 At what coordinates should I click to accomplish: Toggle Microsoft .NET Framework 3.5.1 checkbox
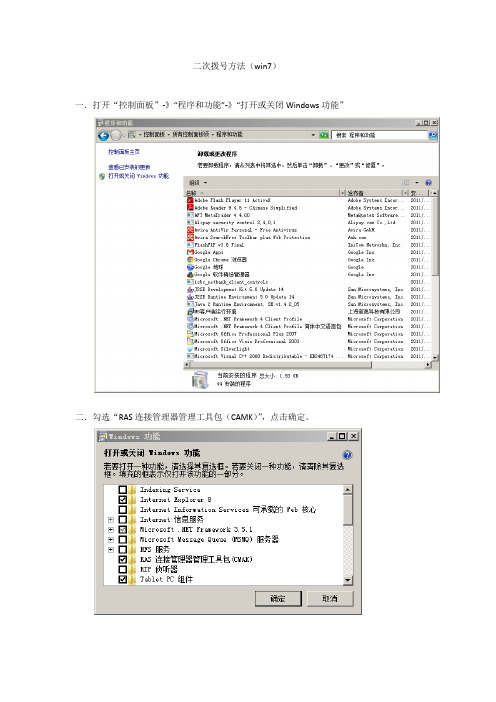pos(123,530)
